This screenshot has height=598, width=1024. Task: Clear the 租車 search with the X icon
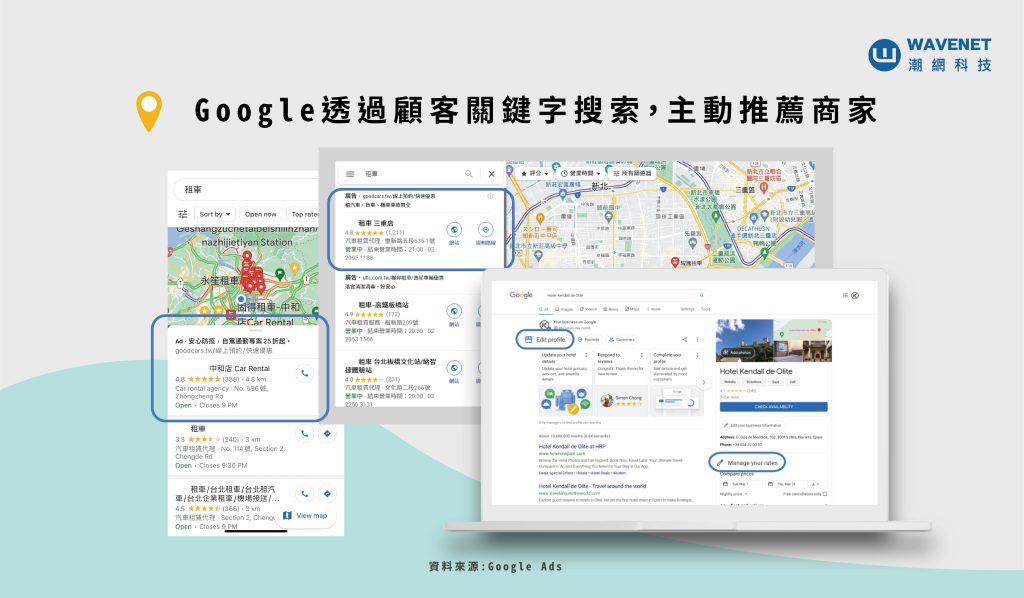[x=492, y=174]
